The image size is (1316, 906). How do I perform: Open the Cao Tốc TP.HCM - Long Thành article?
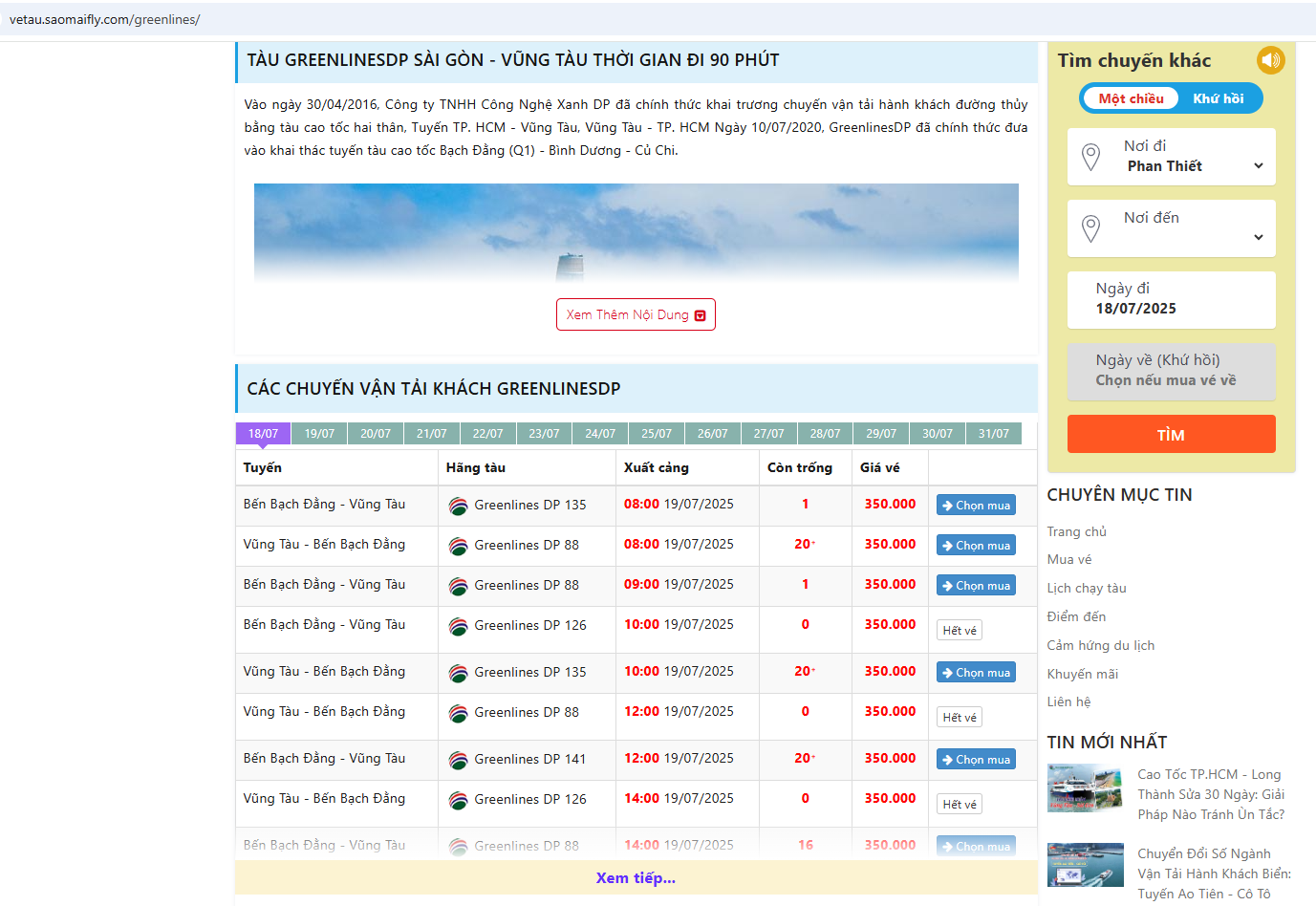[x=1211, y=795]
